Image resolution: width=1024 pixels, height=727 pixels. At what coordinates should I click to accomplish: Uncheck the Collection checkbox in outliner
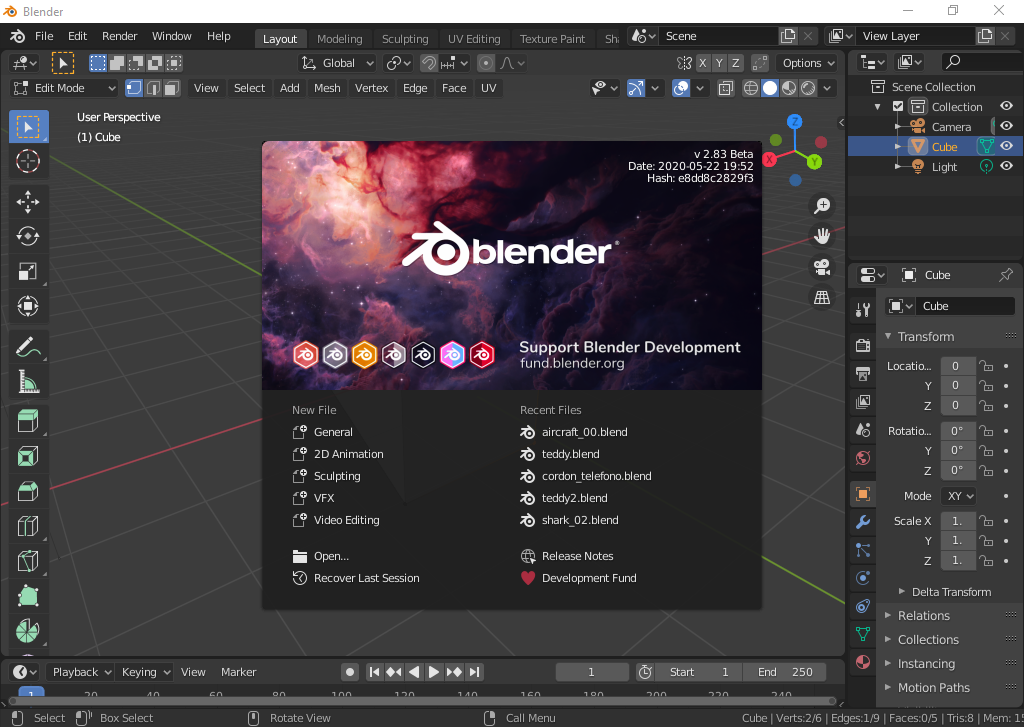(x=898, y=106)
